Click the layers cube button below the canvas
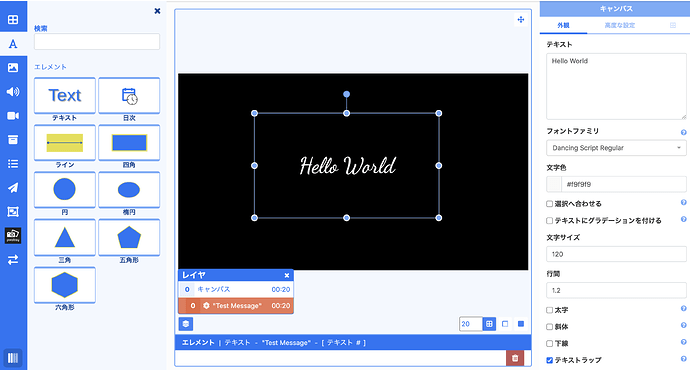The height and width of the screenshot is (370, 690). [186, 324]
